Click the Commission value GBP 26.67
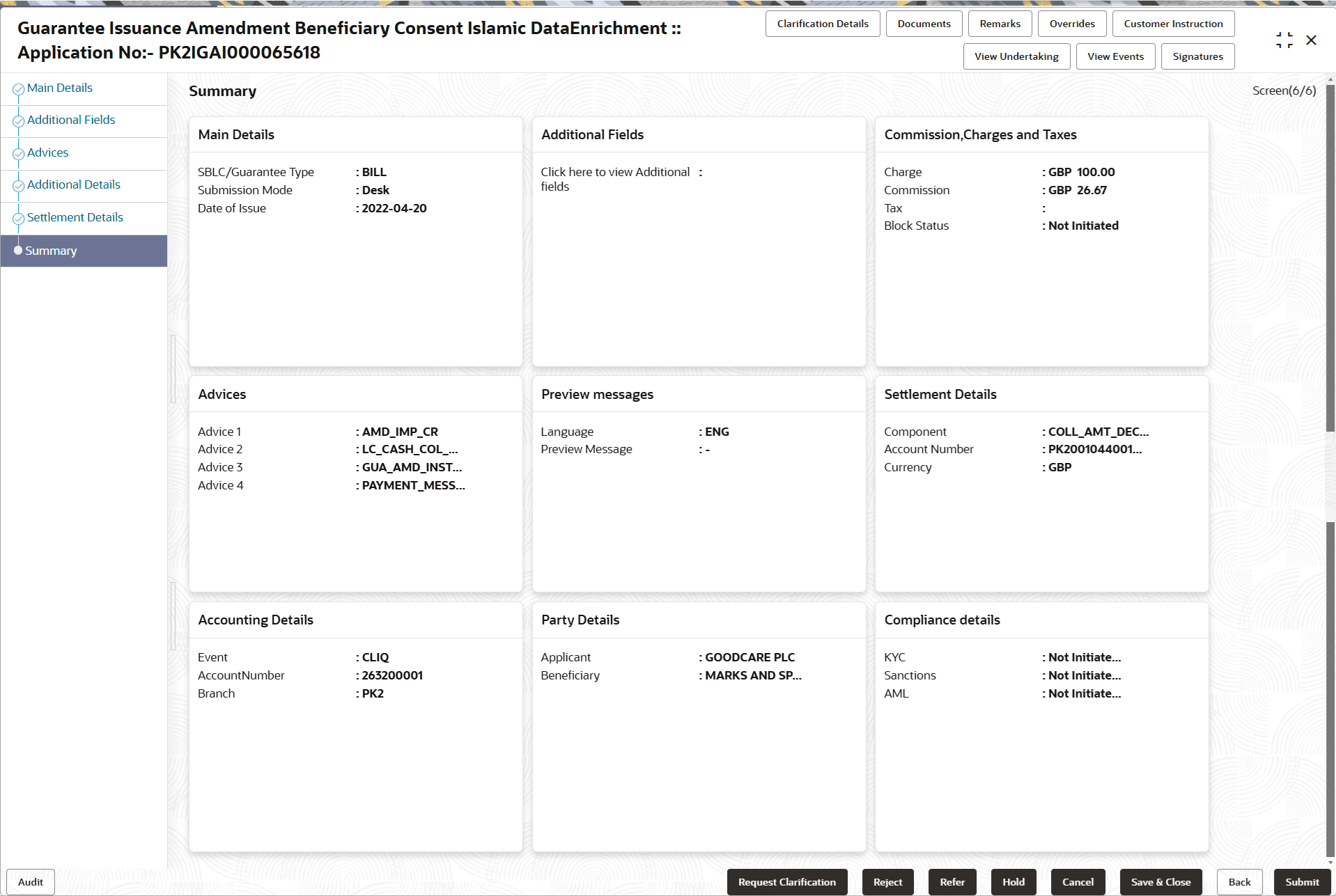1336x896 pixels. (1077, 190)
